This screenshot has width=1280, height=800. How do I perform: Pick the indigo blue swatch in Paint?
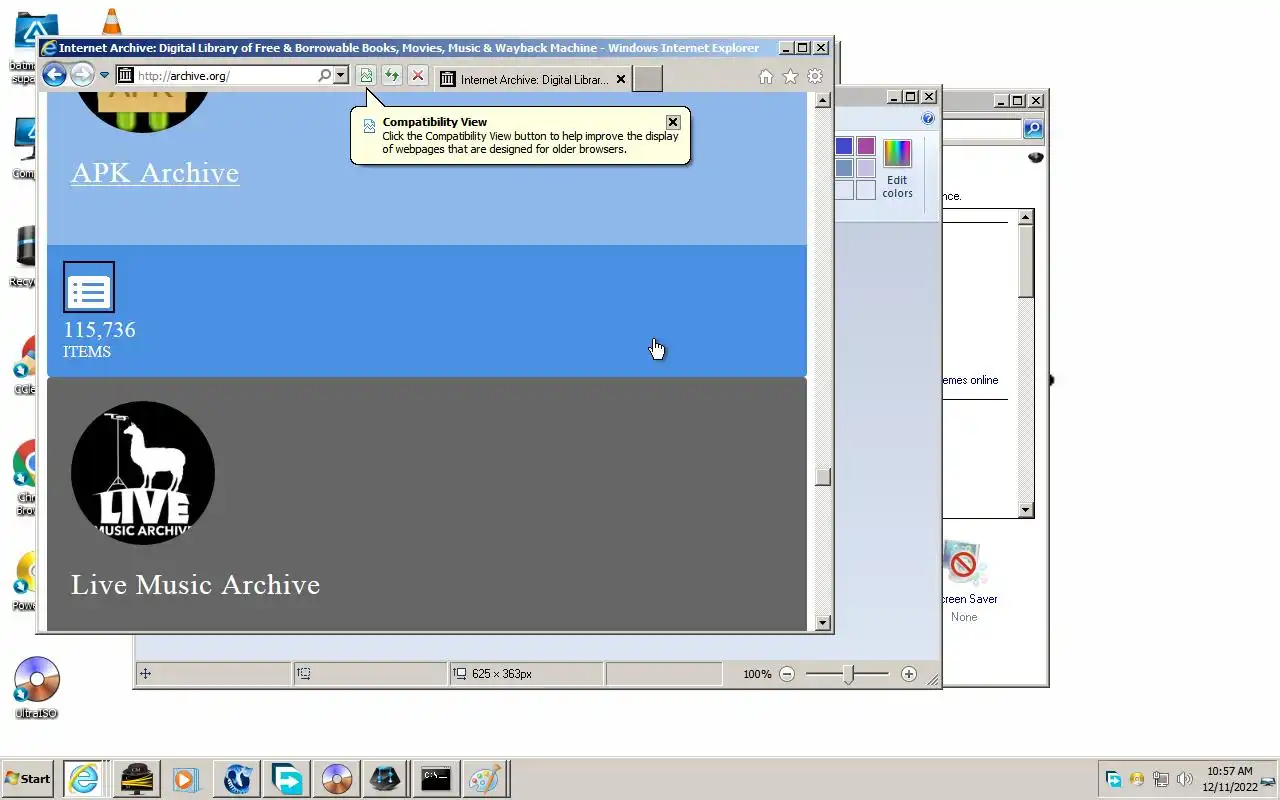coord(844,147)
